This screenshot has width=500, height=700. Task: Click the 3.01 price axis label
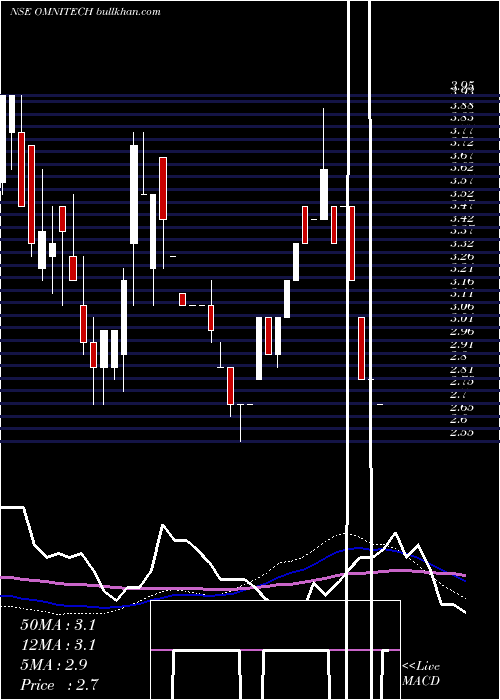(x=462, y=319)
